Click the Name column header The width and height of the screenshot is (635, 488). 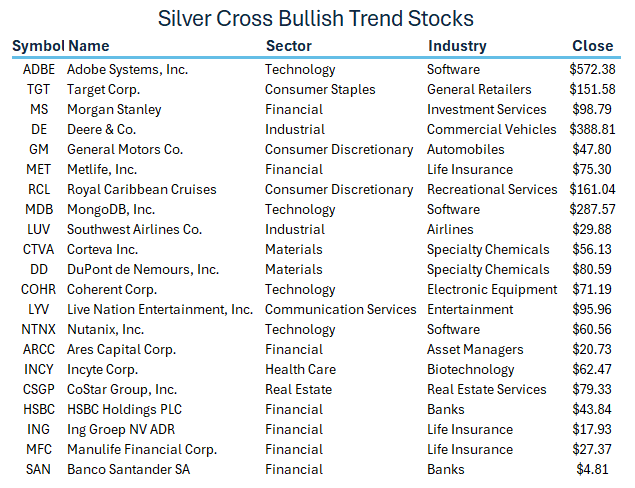coord(89,46)
